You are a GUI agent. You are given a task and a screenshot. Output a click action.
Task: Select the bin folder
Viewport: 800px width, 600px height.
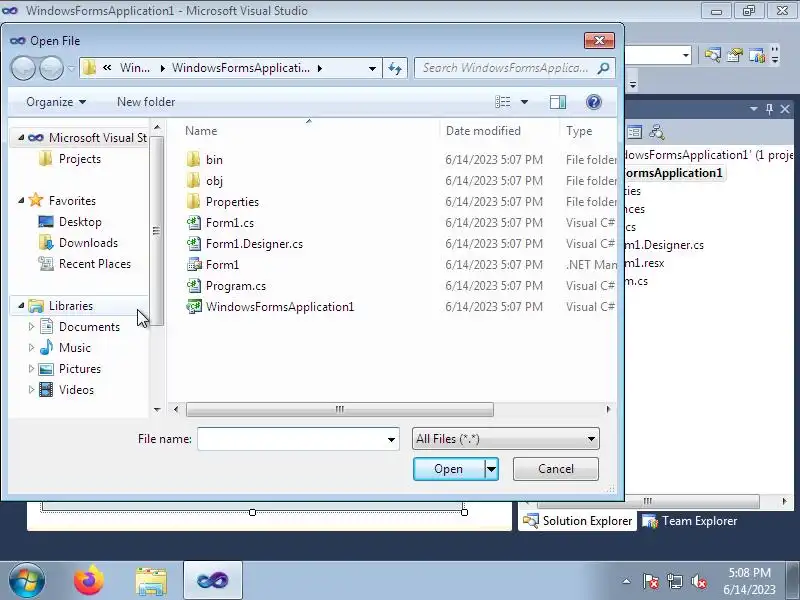tap(214, 160)
